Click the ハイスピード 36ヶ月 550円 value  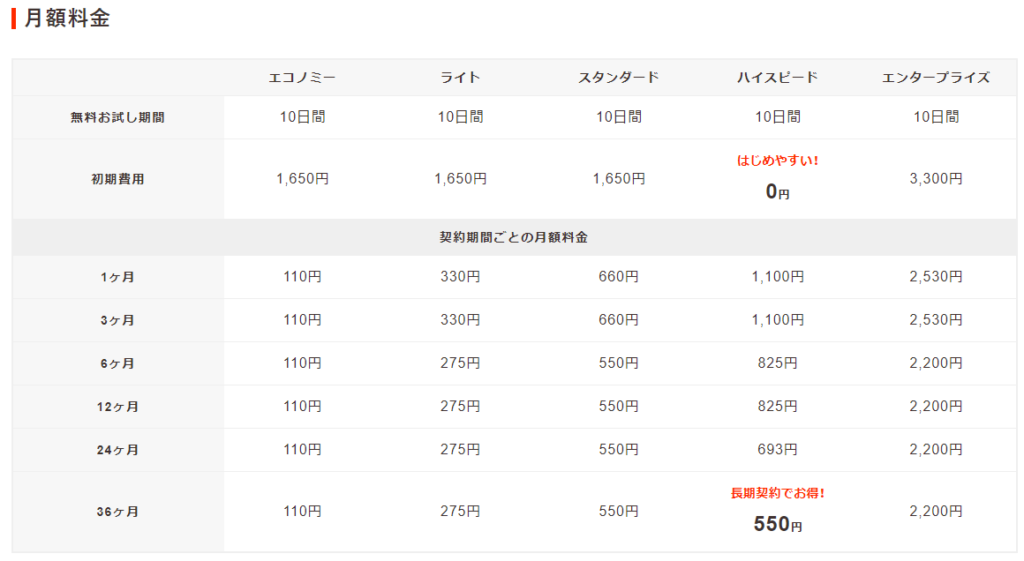pyautogui.click(x=777, y=524)
